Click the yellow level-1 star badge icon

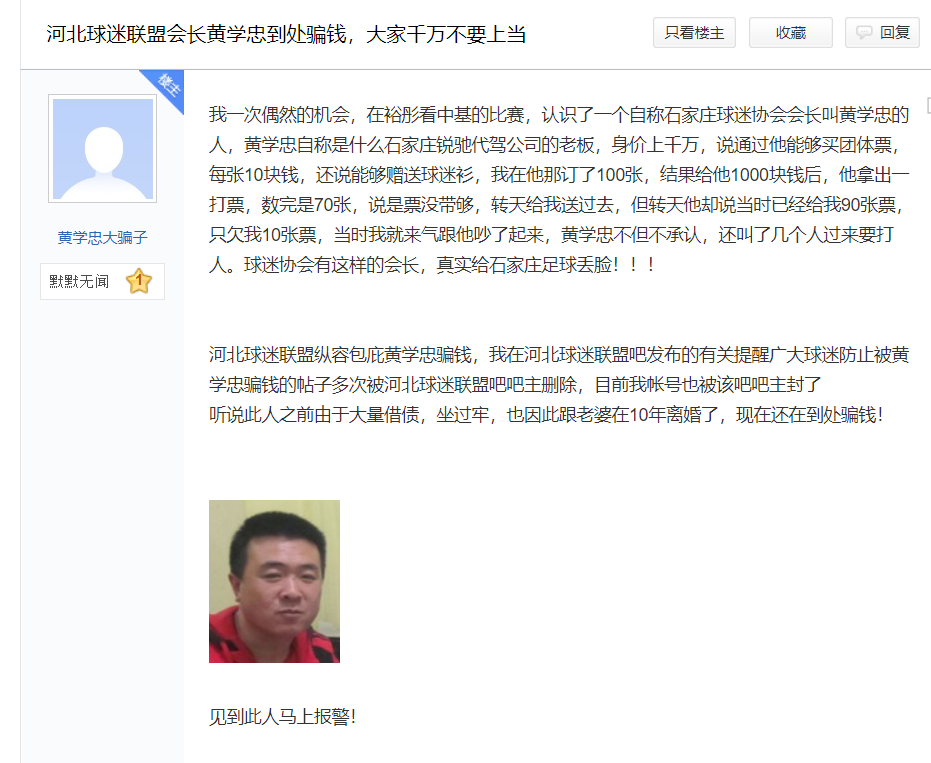(x=139, y=281)
